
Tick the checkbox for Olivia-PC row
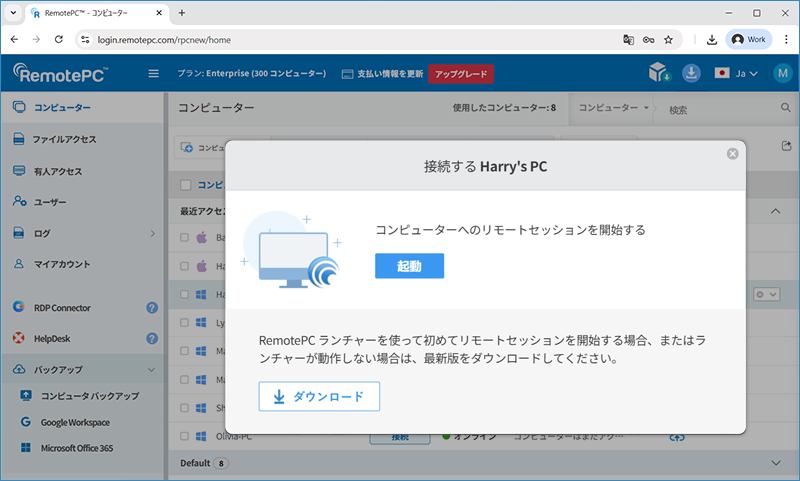[x=185, y=436]
